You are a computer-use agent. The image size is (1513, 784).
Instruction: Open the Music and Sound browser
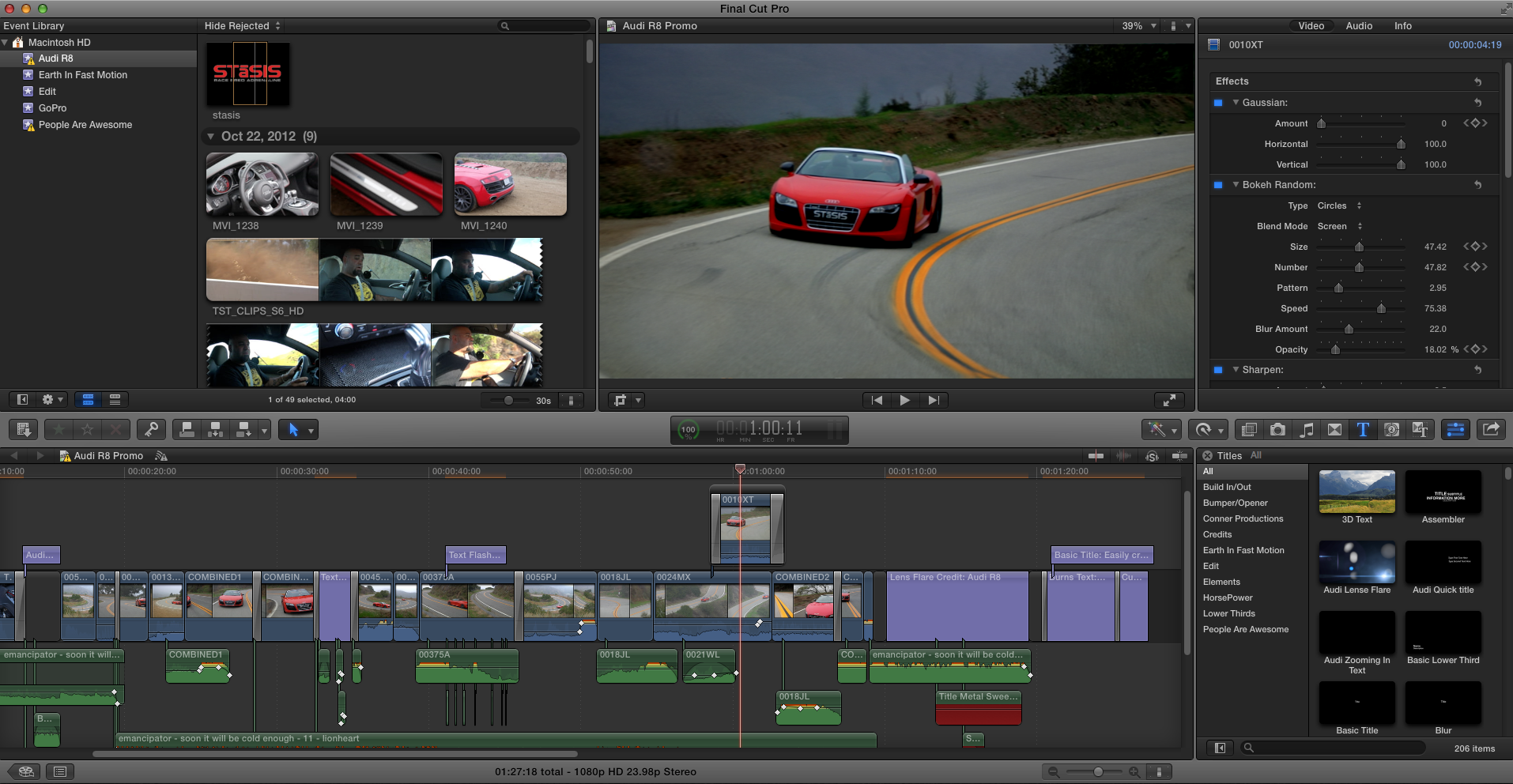pos(1306,429)
